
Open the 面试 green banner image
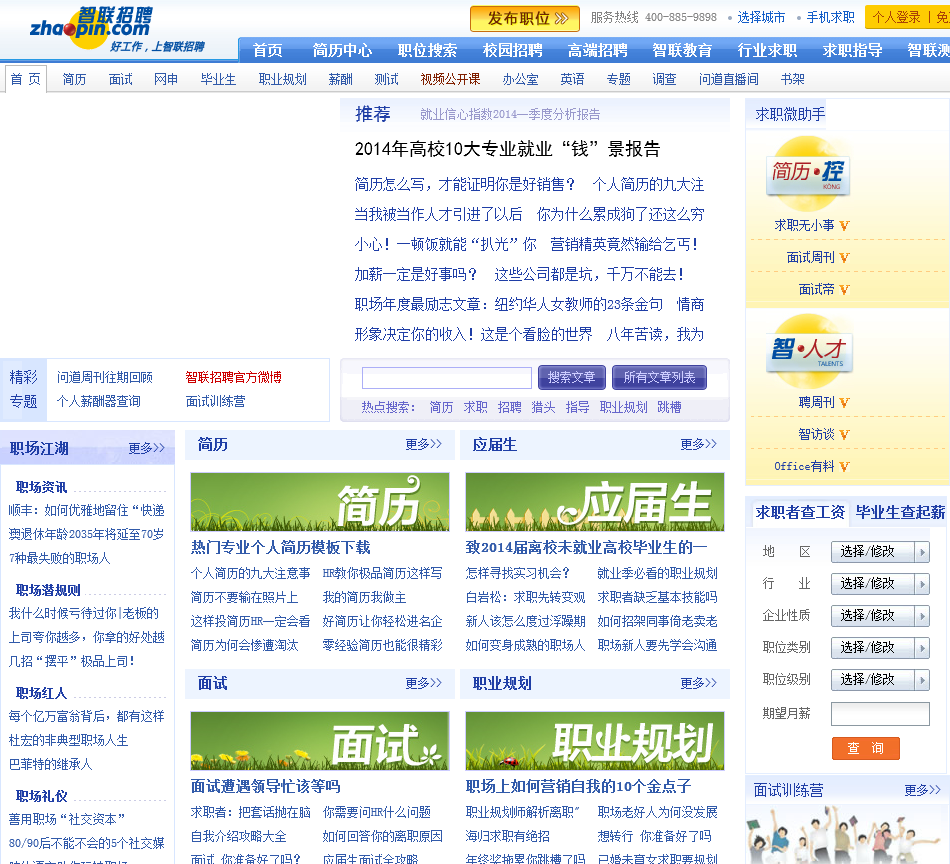[320, 741]
